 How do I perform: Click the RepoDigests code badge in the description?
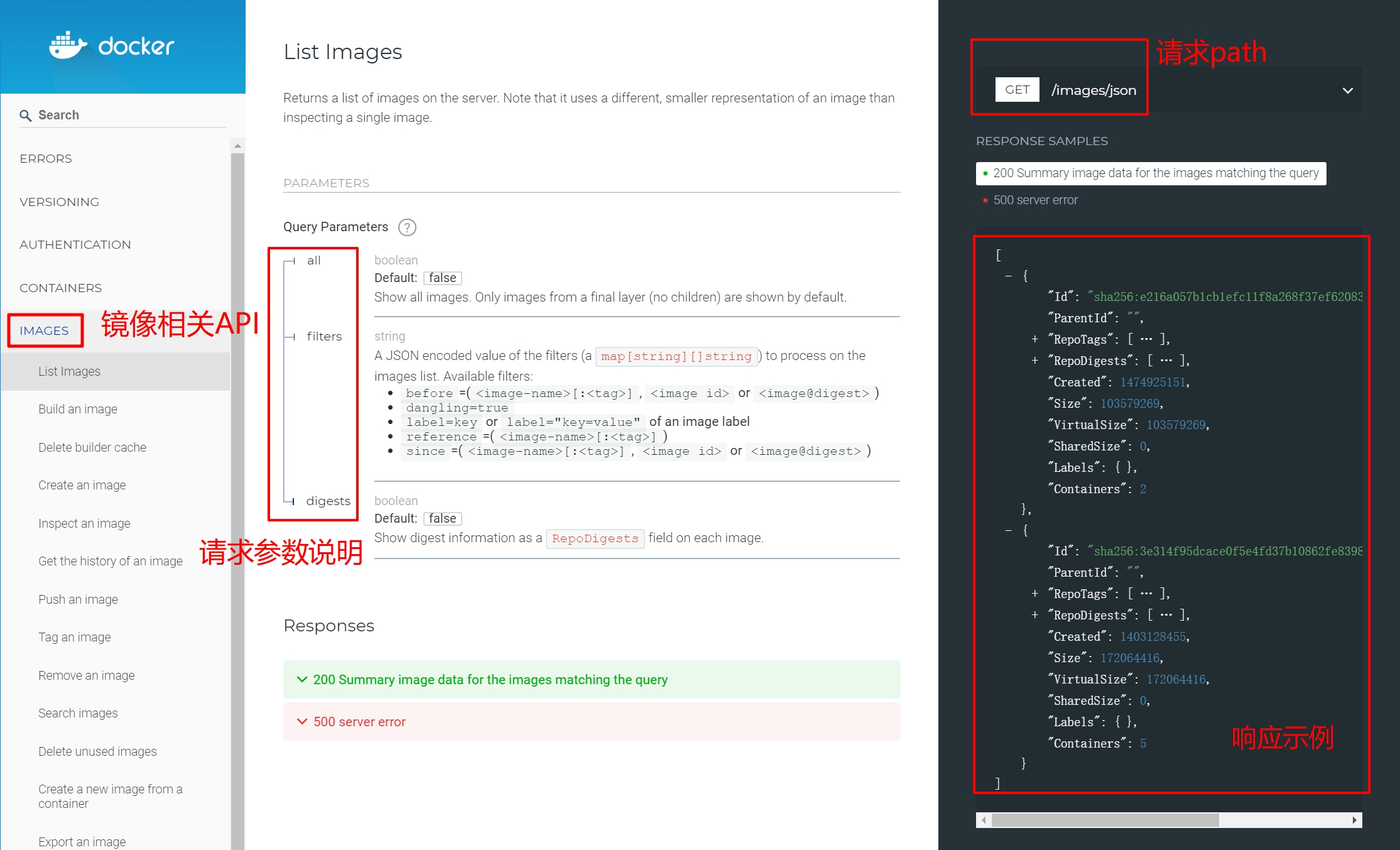[594, 538]
